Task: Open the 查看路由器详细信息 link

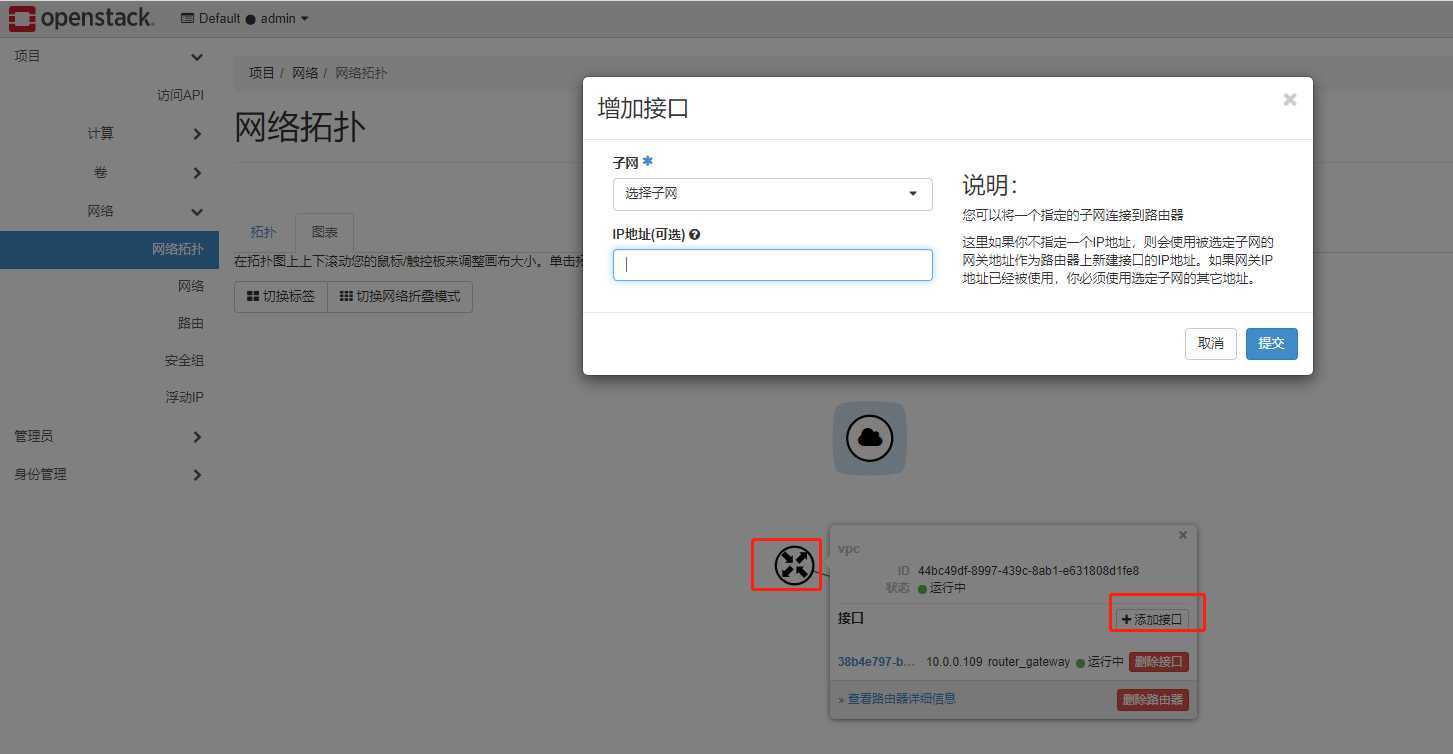Action: [x=902, y=699]
